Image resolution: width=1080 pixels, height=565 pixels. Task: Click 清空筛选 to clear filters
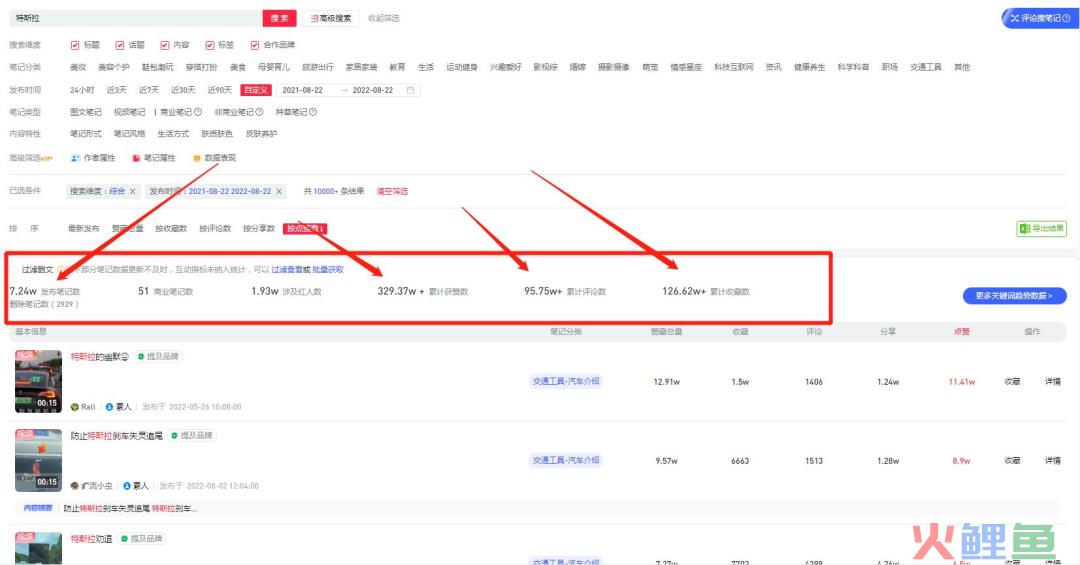[x=392, y=191]
